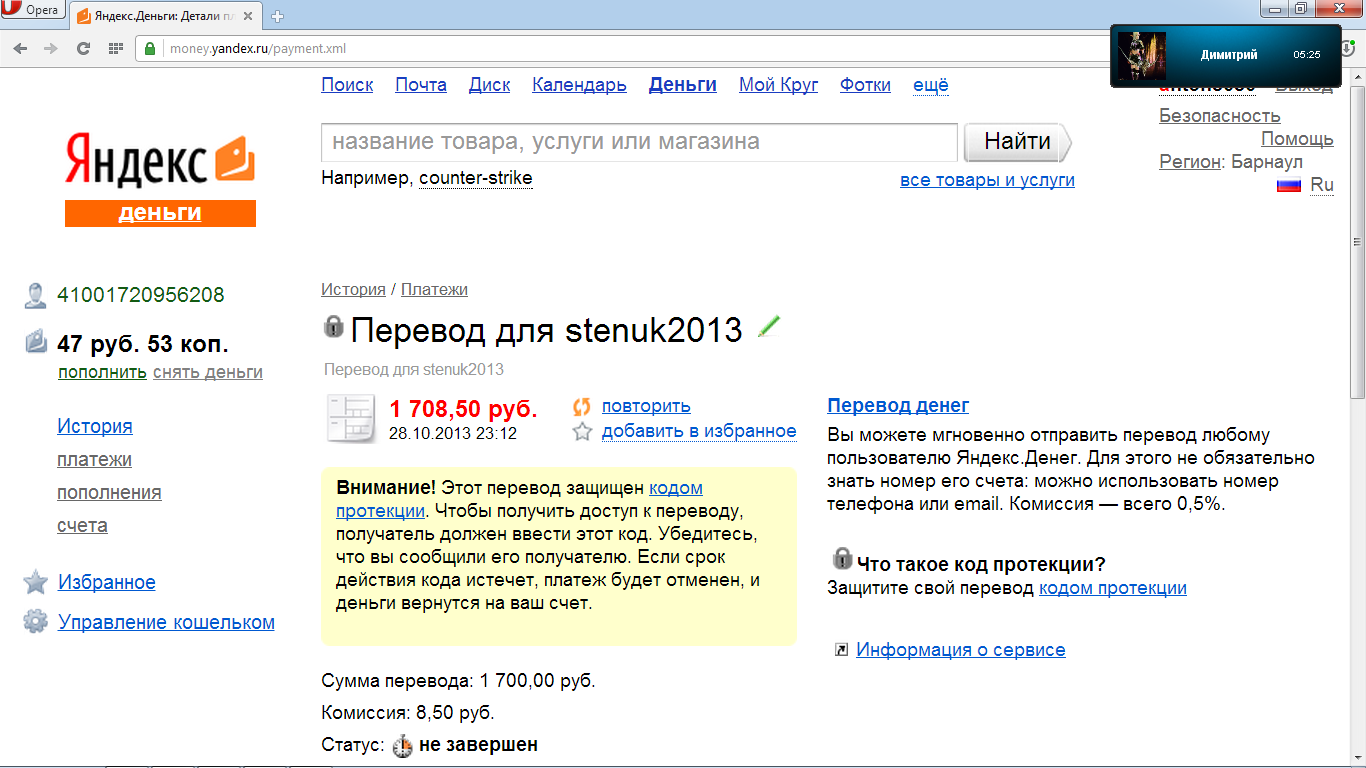The image size is (1366, 768).
Task: Expand the ещё services menu
Action: tap(931, 85)
